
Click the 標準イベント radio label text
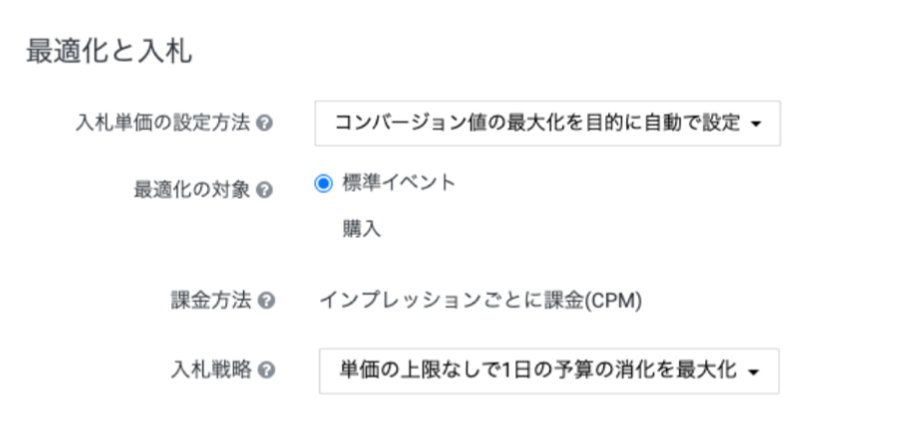point(399,183)
